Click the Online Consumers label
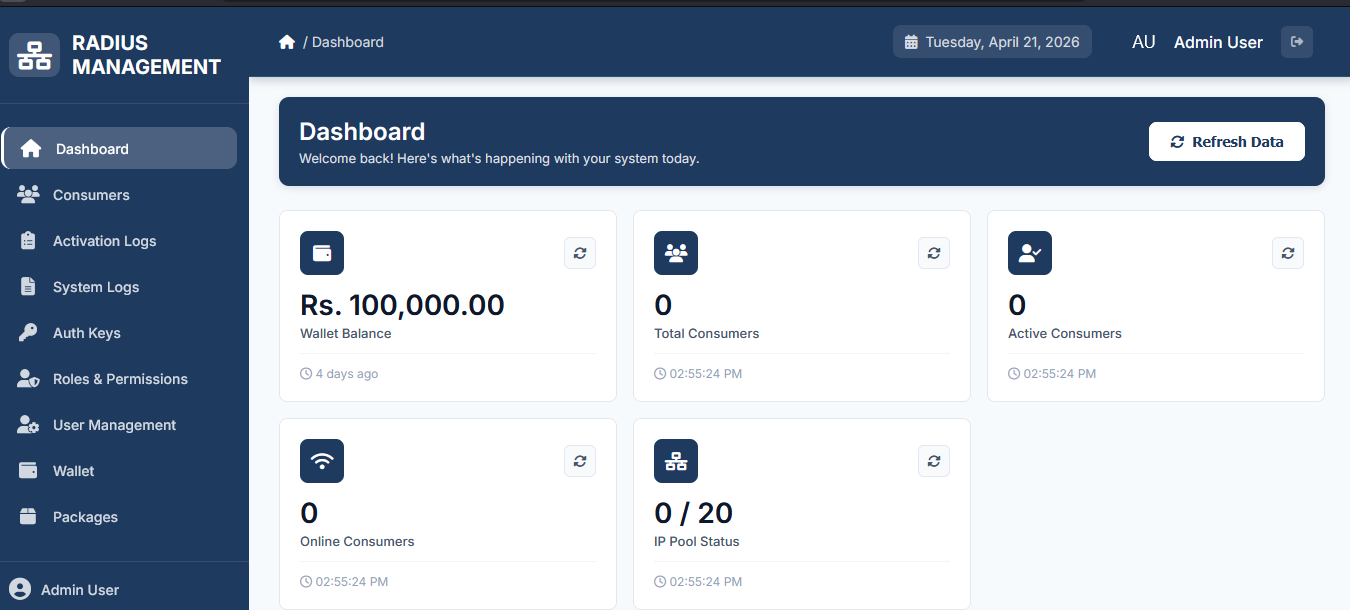The image size is (1350, 610). tap(357, 541)
